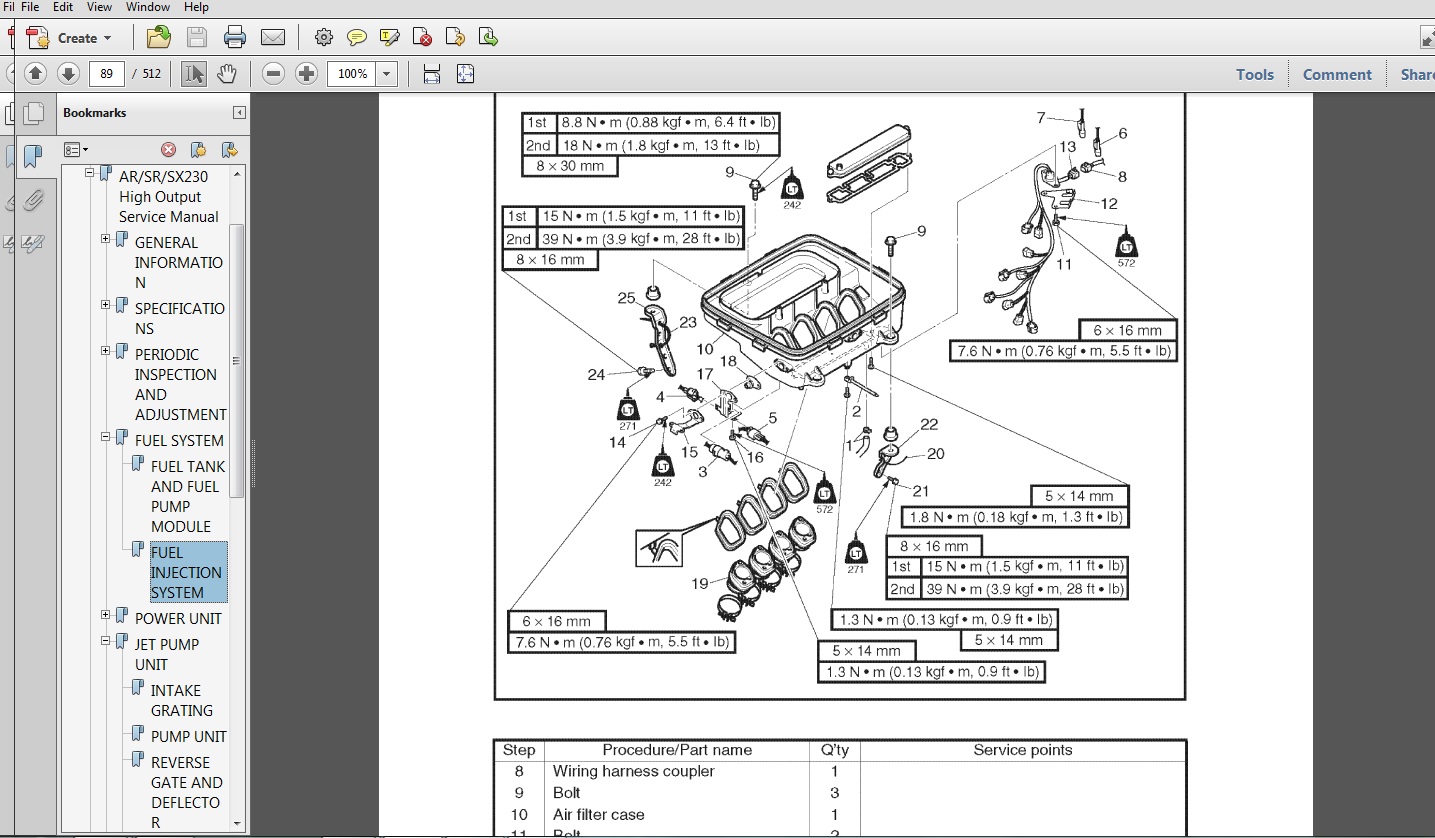Click the zoom in plus button

[307, 74]
